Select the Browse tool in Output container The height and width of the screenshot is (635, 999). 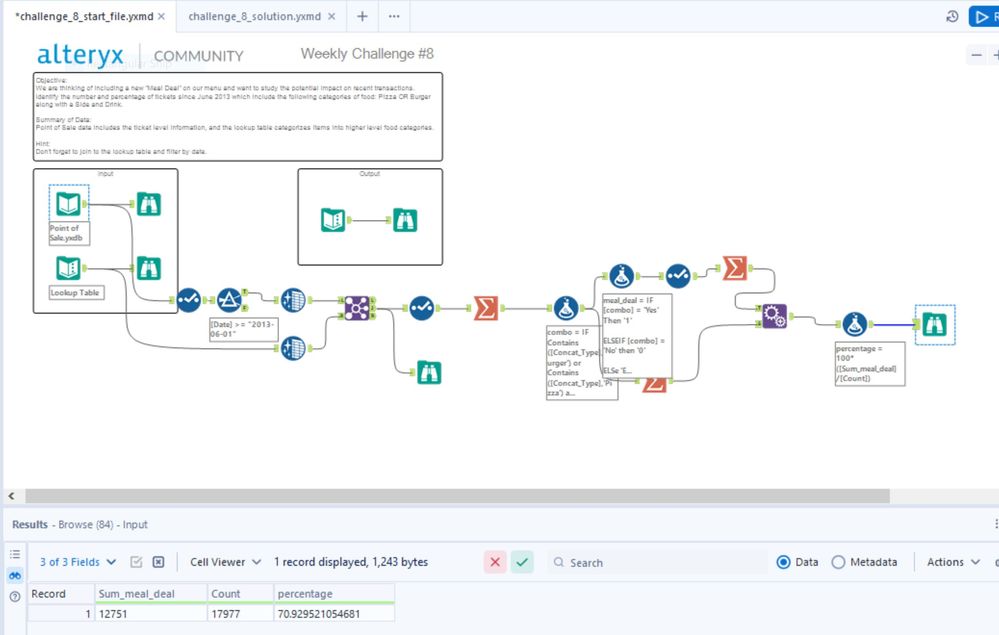tap(405, 220)
